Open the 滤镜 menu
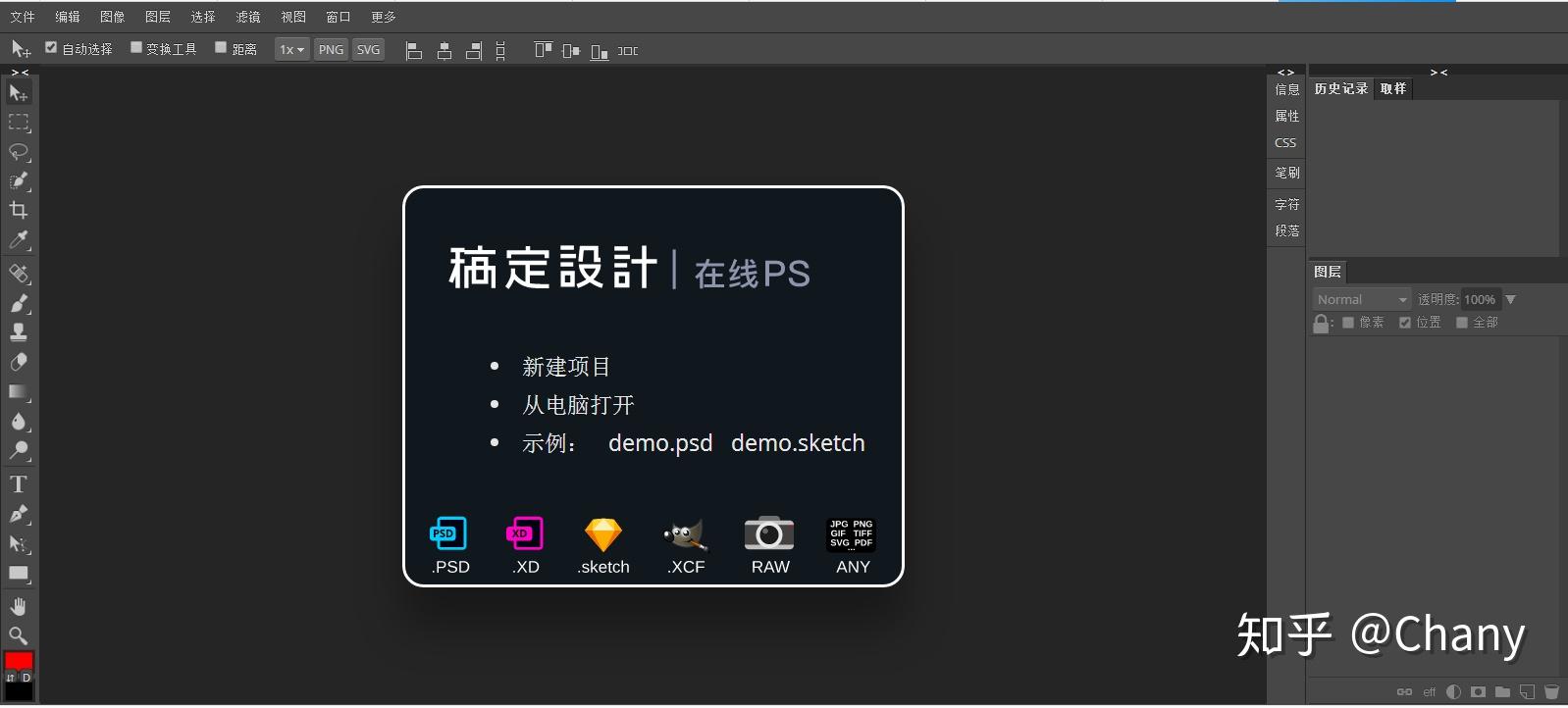This screenshot has height=708, width=1568. 248,18
